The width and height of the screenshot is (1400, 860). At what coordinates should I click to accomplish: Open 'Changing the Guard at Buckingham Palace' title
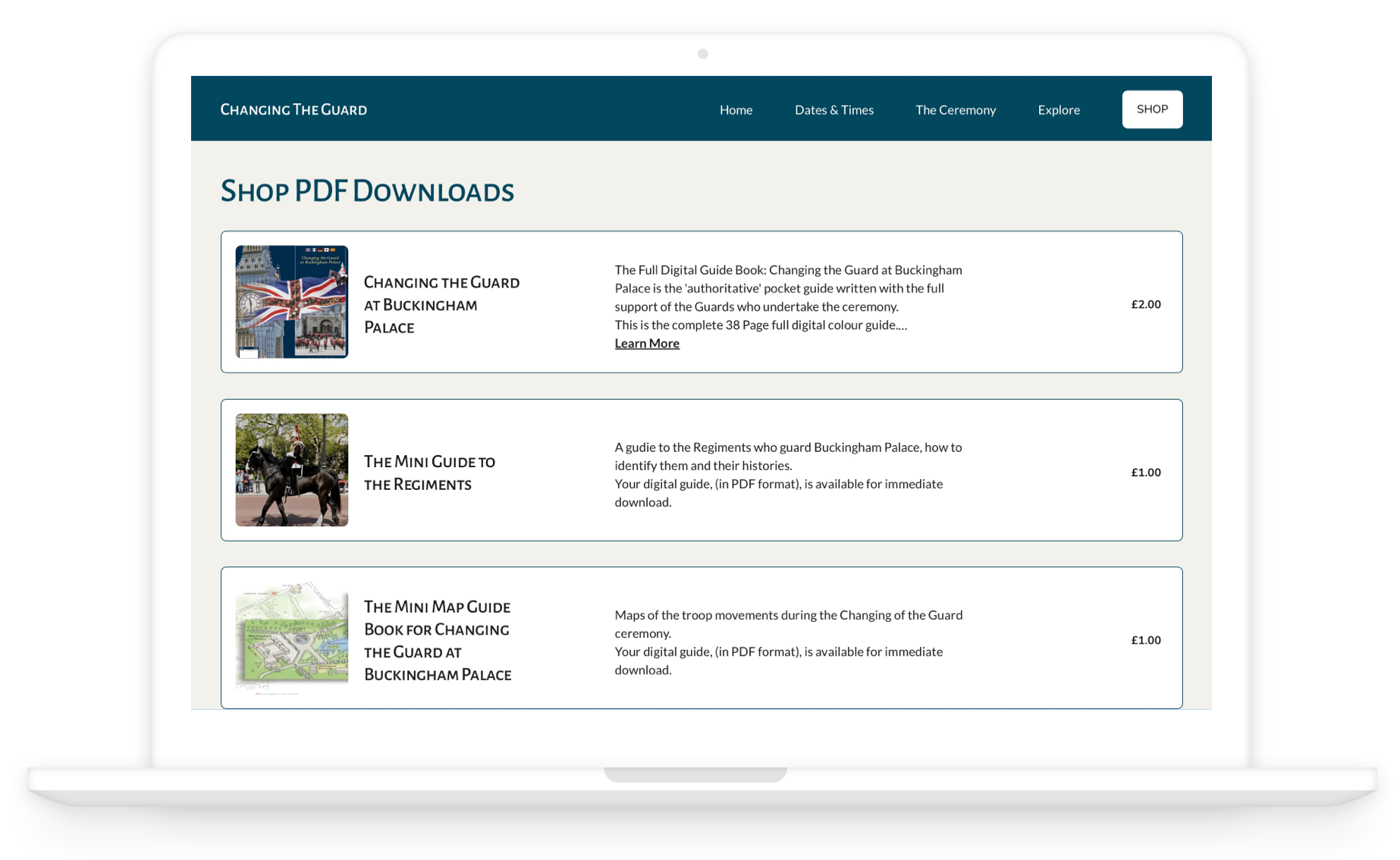tap(442, 305)
